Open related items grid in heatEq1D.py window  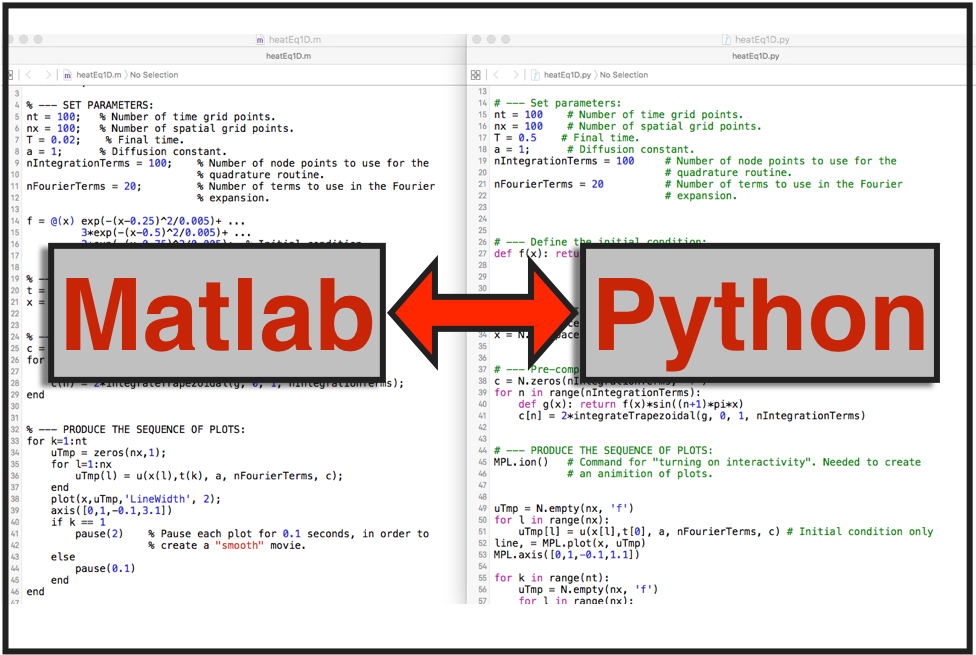pyautogui.click(x=476, y=75)
